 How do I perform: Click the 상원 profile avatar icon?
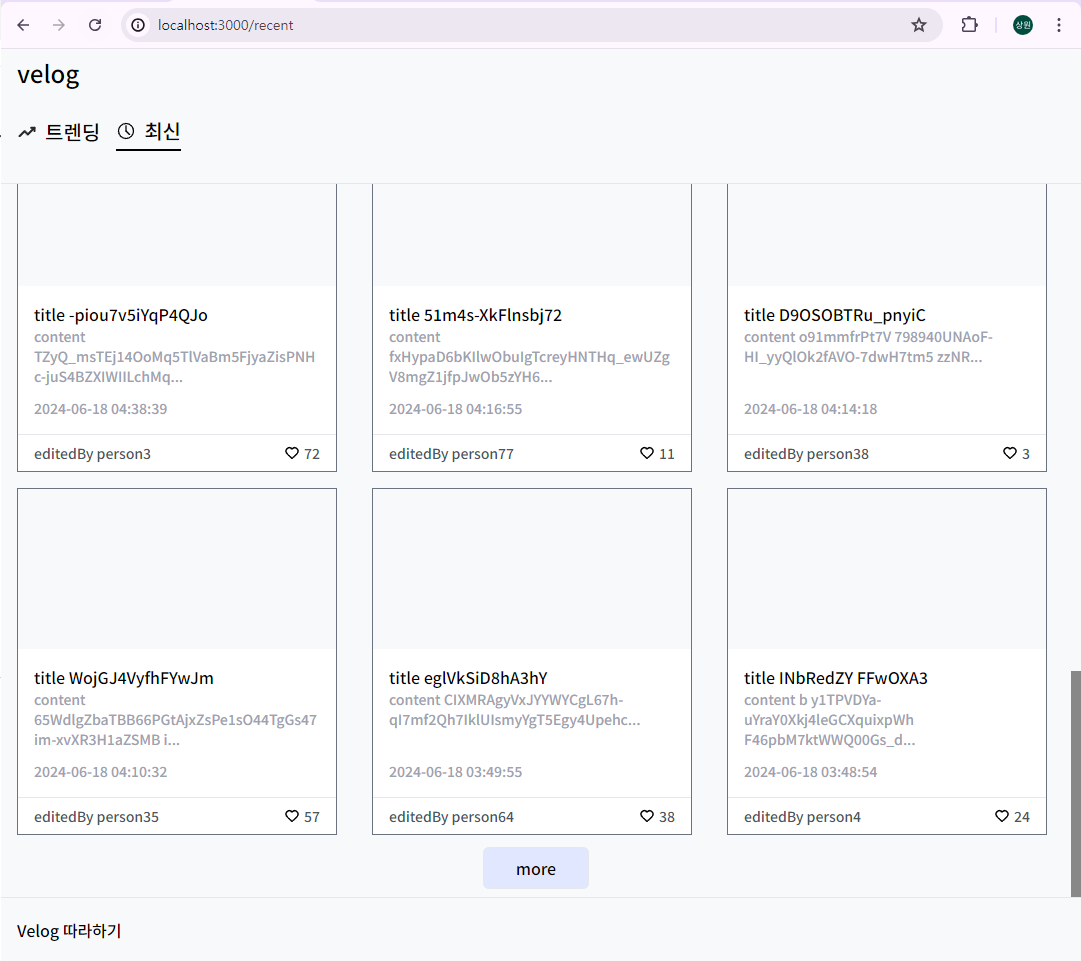click(x=1022, y=25)
